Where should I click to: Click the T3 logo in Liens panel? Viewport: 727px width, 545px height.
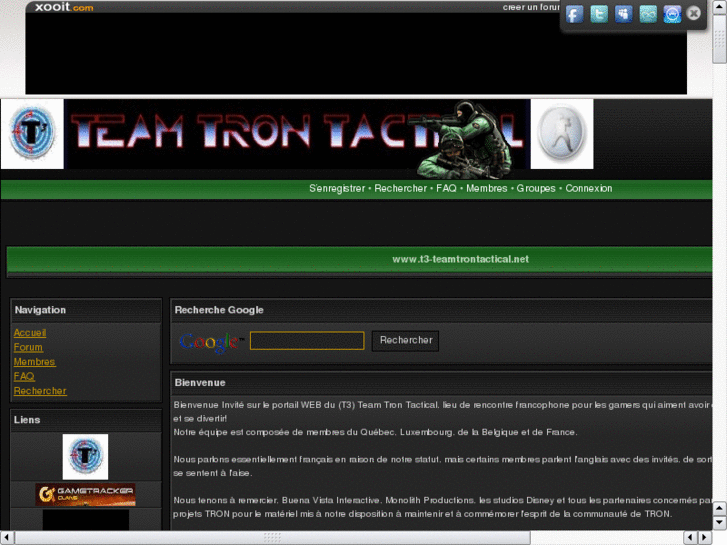coord(85,457)
